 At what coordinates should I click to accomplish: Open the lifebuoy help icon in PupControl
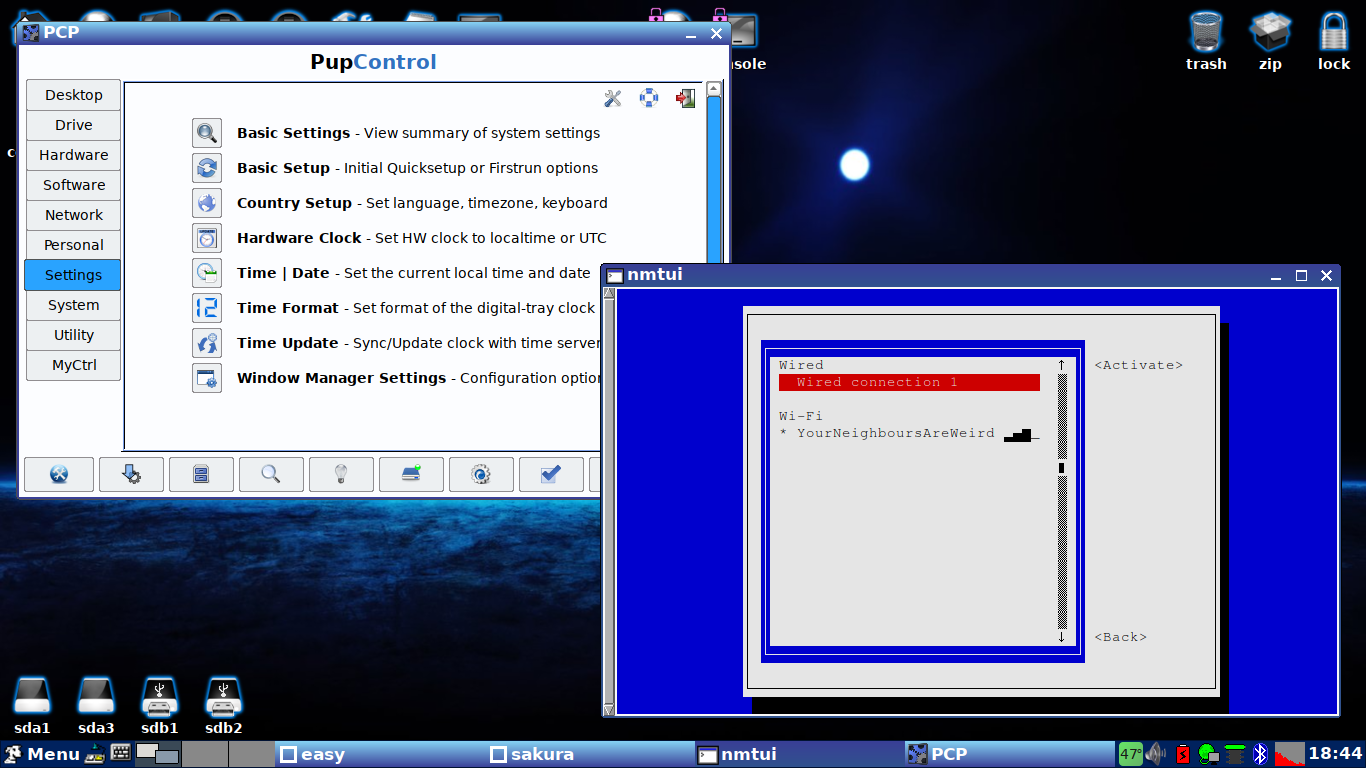pyautogui.click(x=649, y=98)
